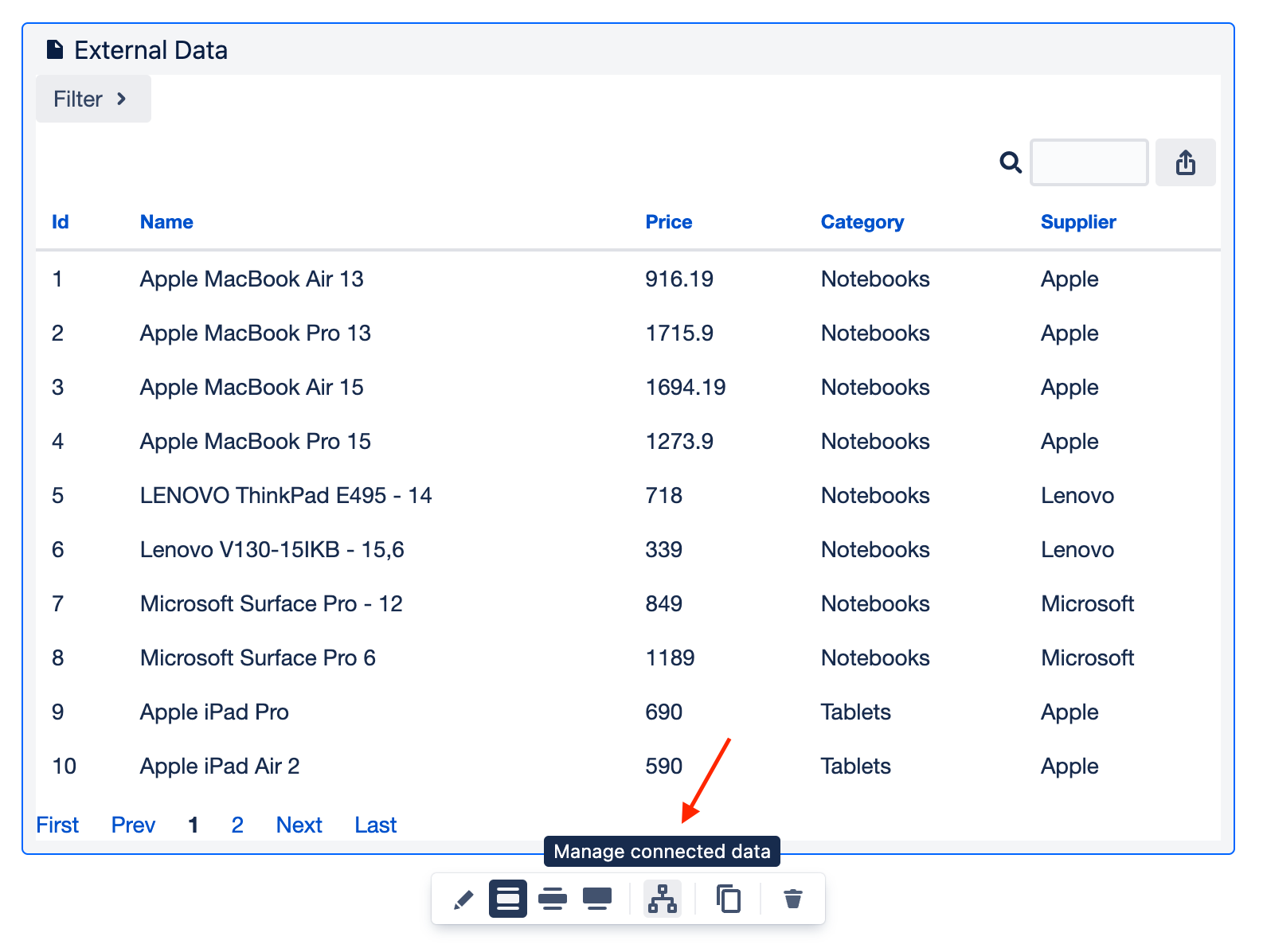The width and height of the screenshot is (1263, 952).
Task: Go to page 2 of results
Action: [237, 825]
